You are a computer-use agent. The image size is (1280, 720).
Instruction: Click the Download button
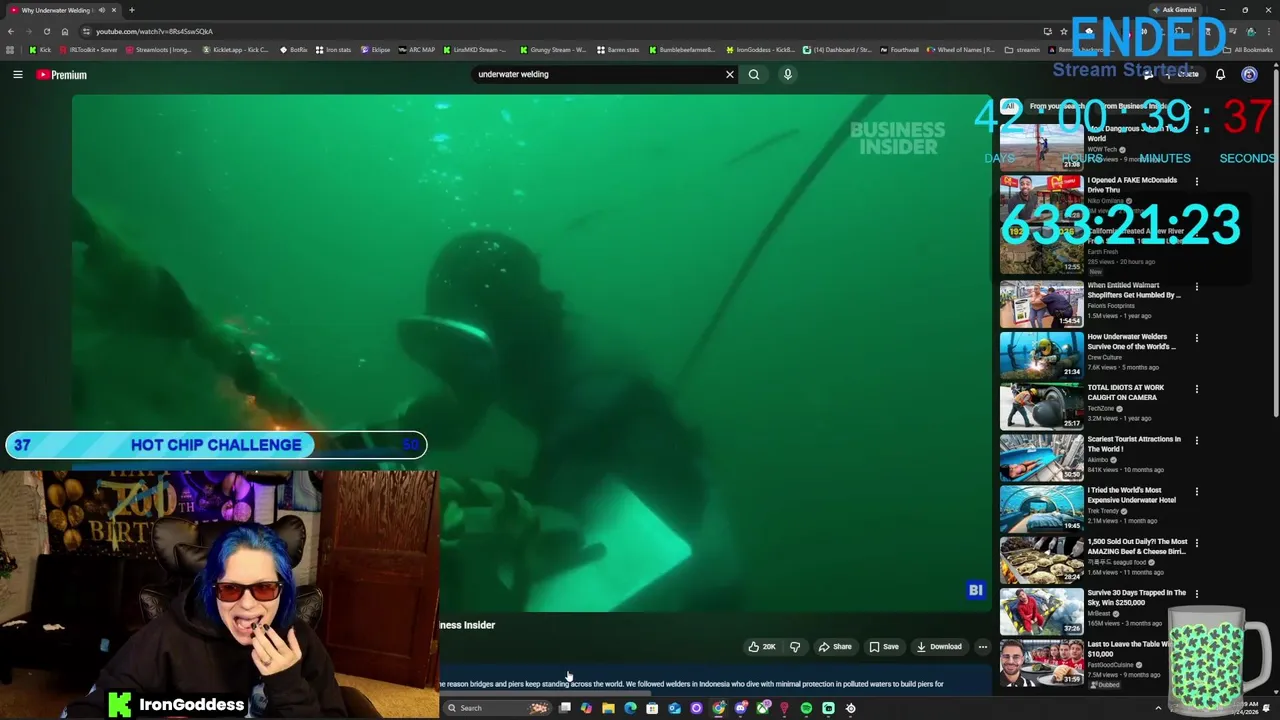click(x=939, y=647)
